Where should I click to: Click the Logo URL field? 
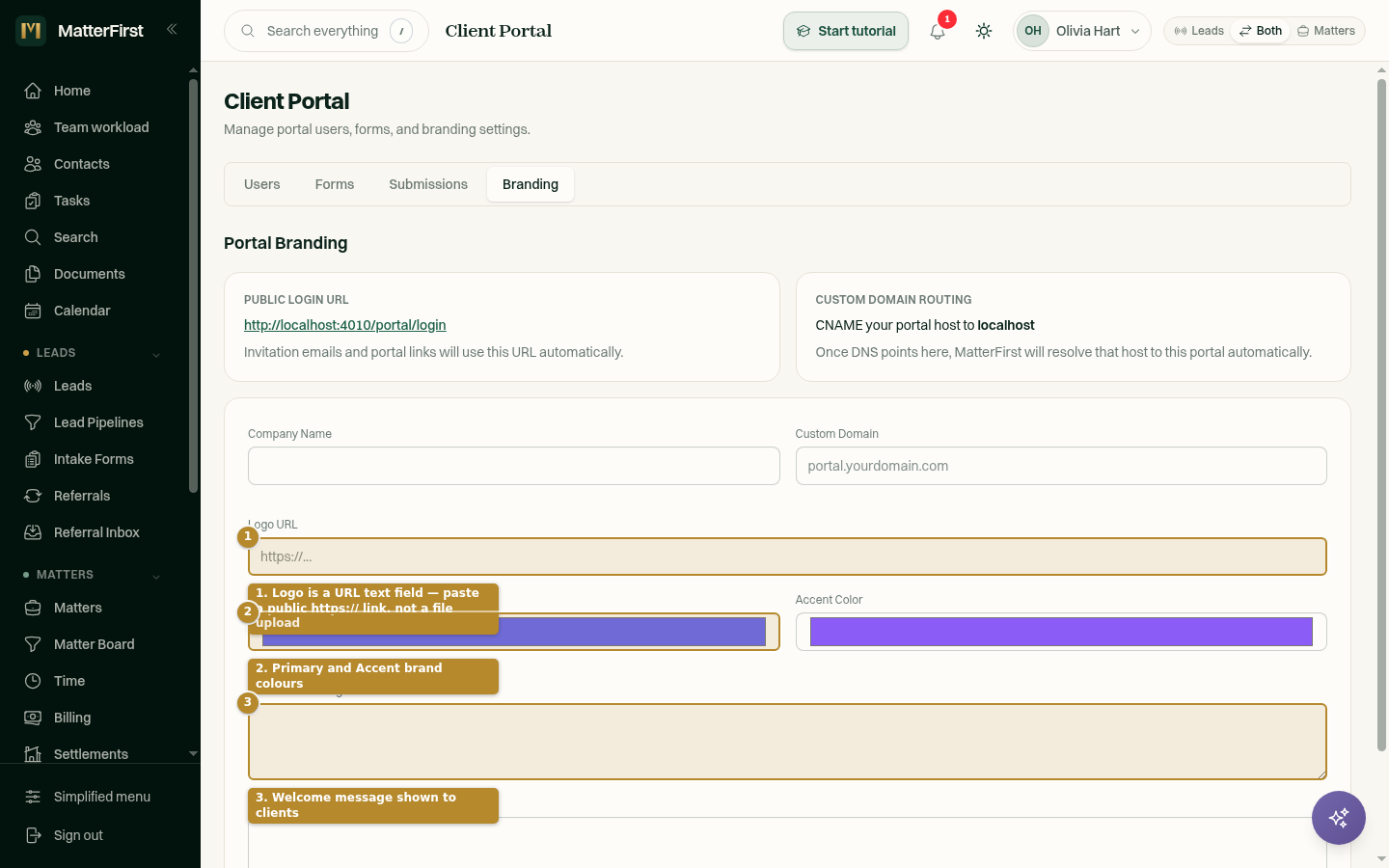coord(787,556)
